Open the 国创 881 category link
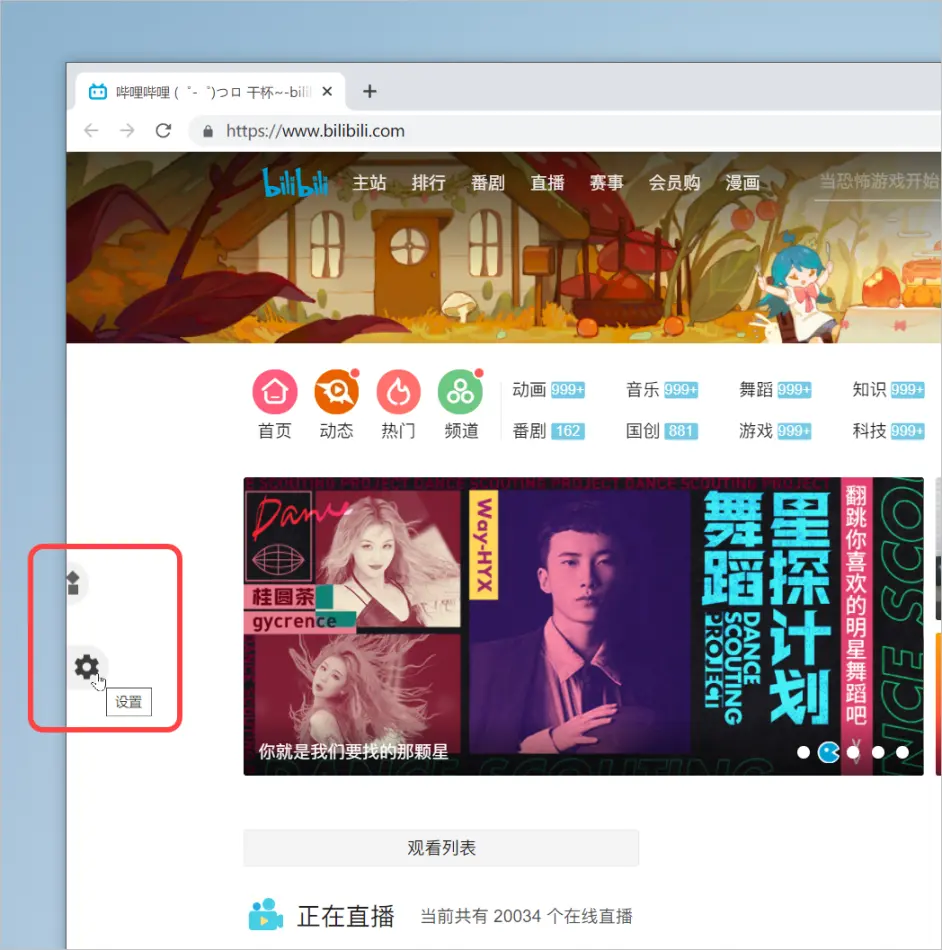This screenshot has width=942, height=950. pyautogui.click(x=662, y=431)
